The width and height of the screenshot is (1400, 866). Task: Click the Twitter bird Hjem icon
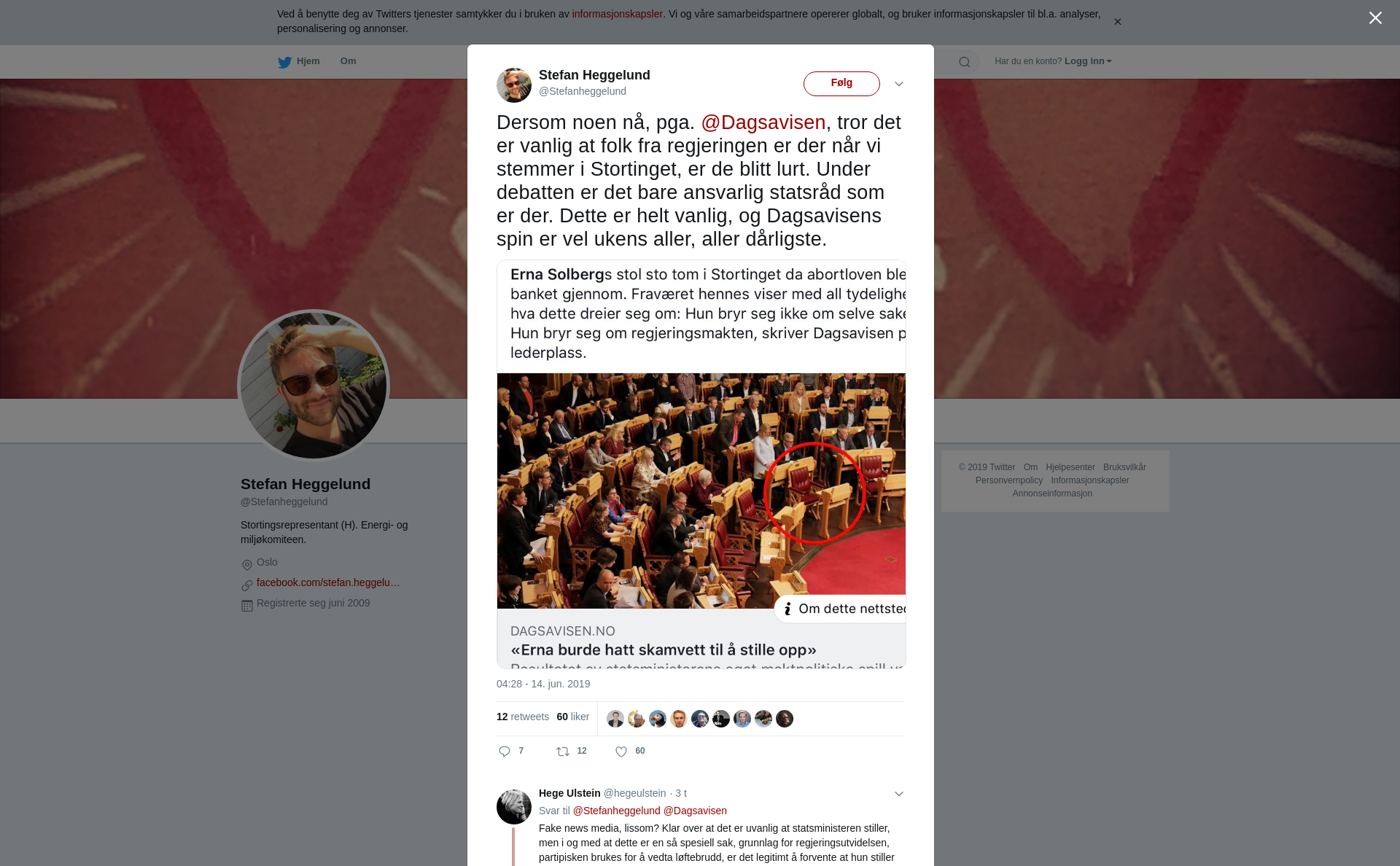[285, 62]
